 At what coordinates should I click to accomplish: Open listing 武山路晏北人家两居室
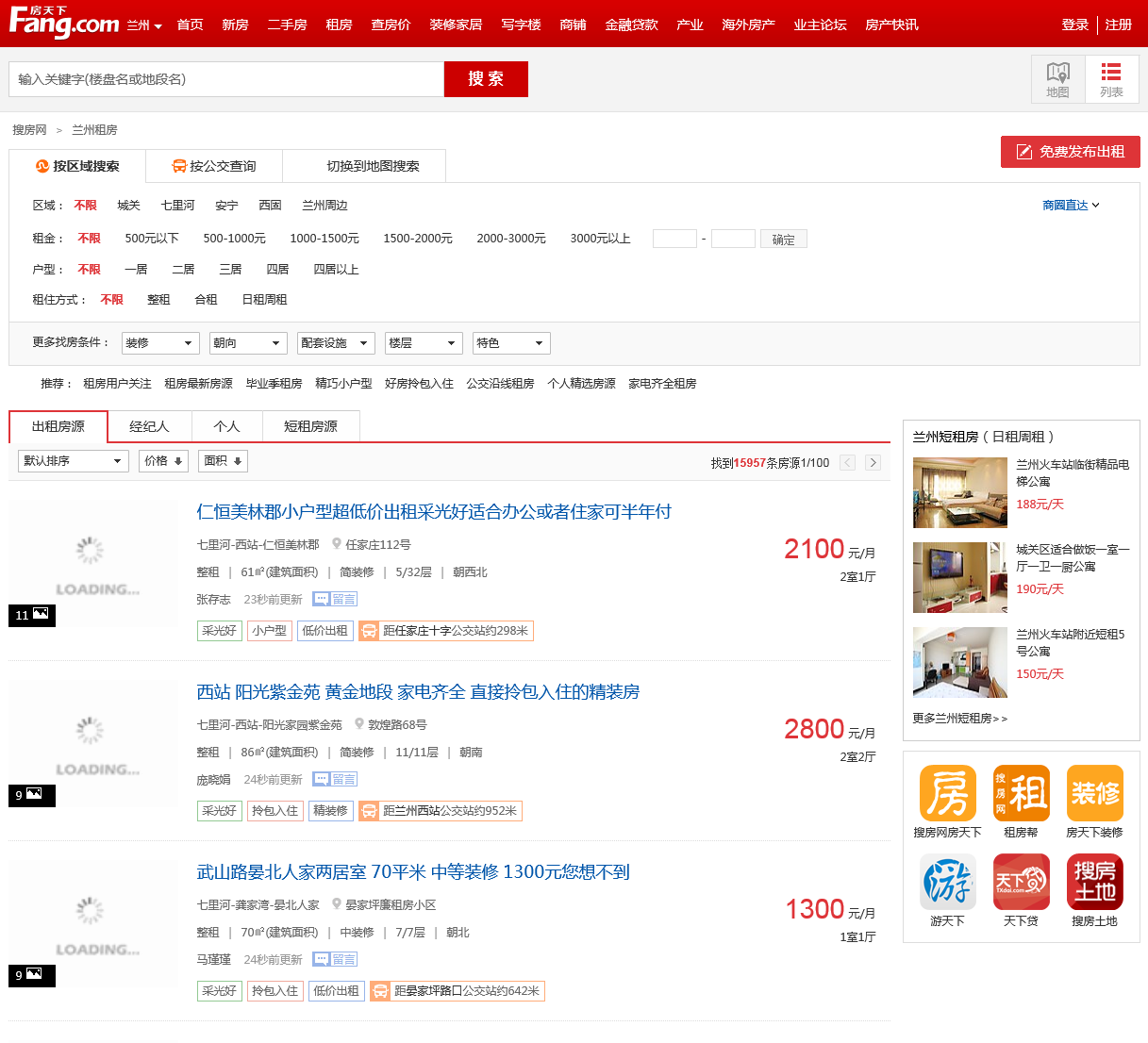pos(412,872)
